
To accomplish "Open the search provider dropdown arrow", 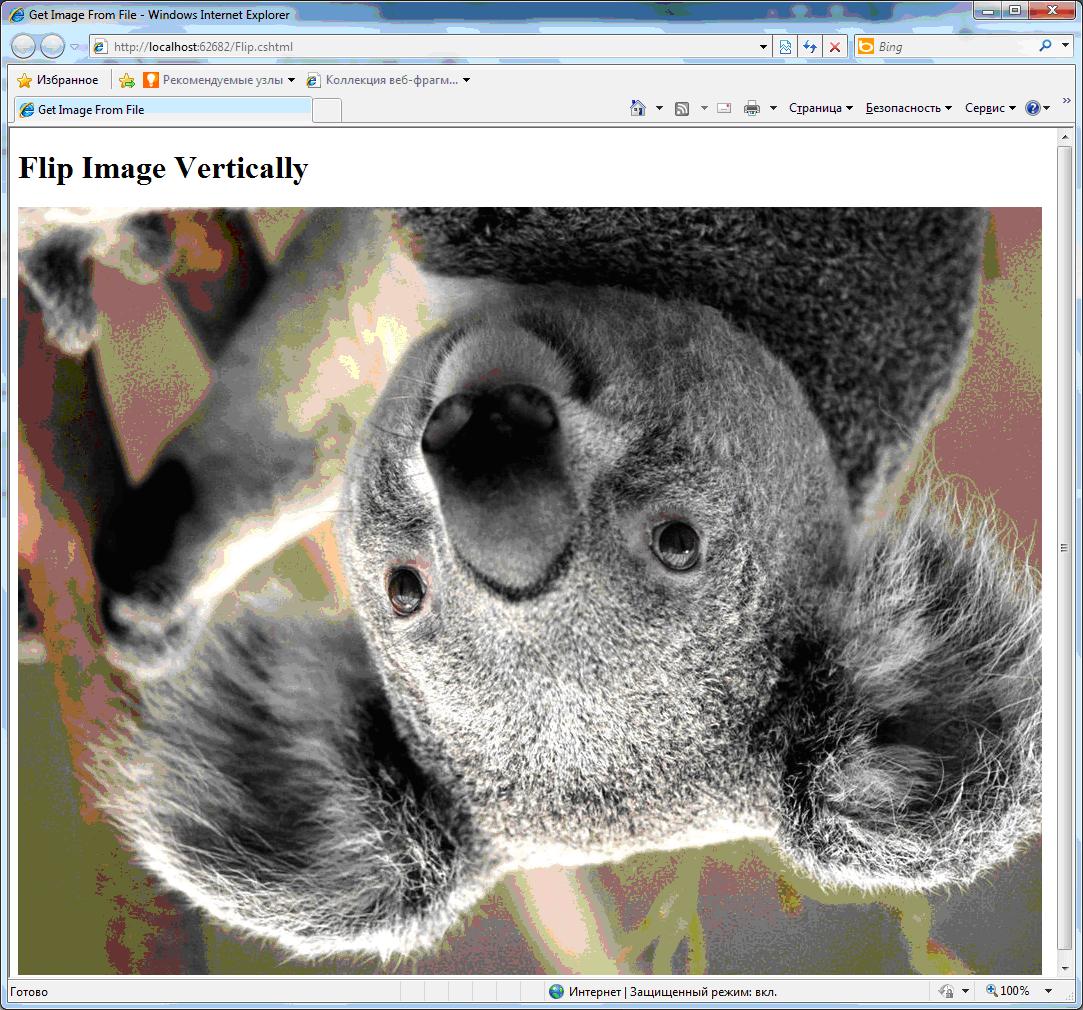I will (x=1065, y=46).
